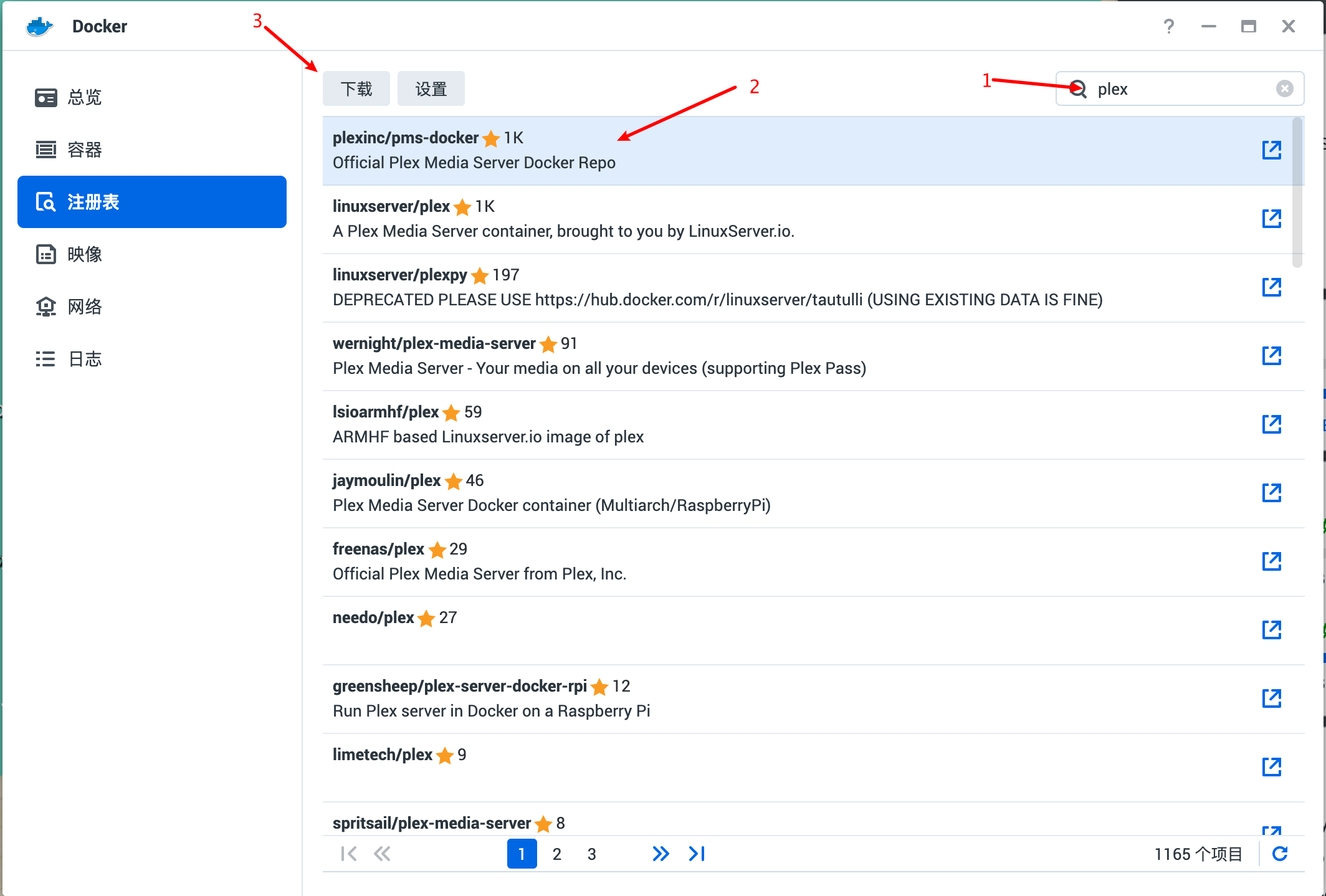1326x896 pixels.
Task: Go to results page 3
Action: click(592, 854)
